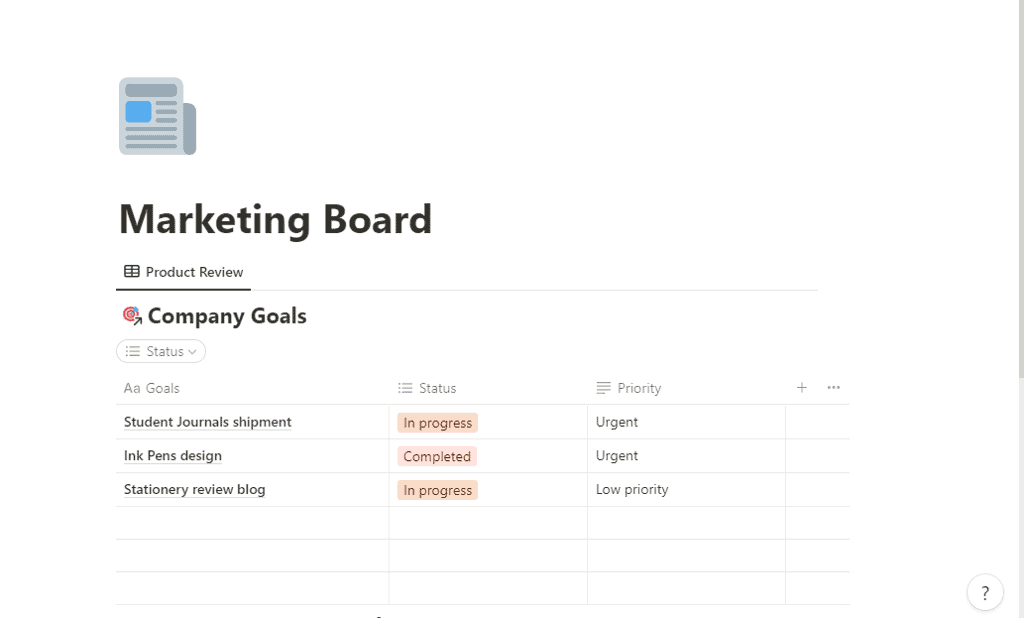Open the table's three-dot options menu
The width and height of the screenshot is (1024, 618).
point(833,388)
